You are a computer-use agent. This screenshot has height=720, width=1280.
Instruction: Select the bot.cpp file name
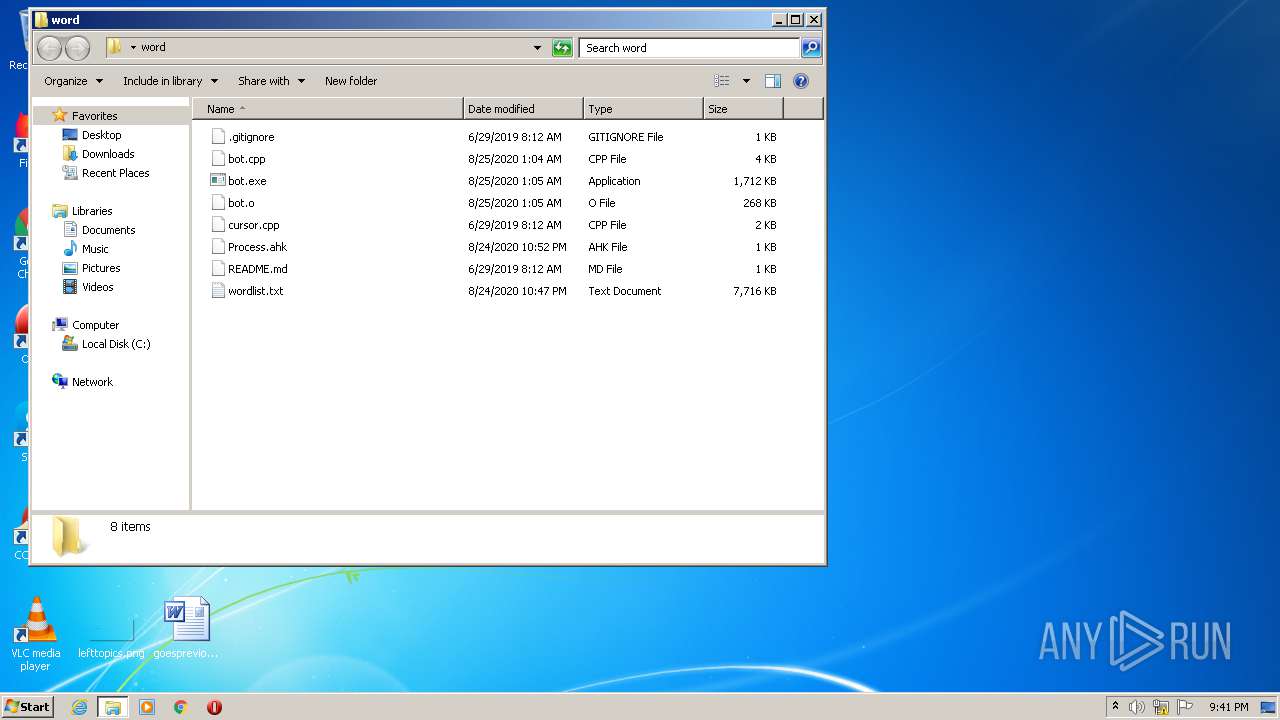point(247,159)
